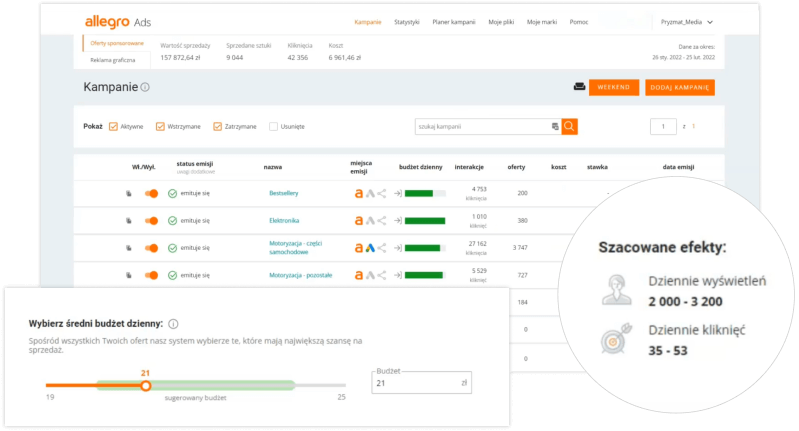Click info icon beside Wybierz średni budżet dzienny
The image size is (799, 431).
click(x=173, y=324)
